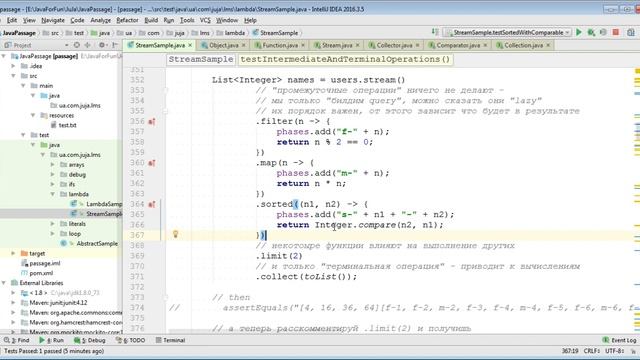Open run configuration dropdown StreamSample.testSortedWithComparable
Screen dimensions: 640x360
[508, 32]
